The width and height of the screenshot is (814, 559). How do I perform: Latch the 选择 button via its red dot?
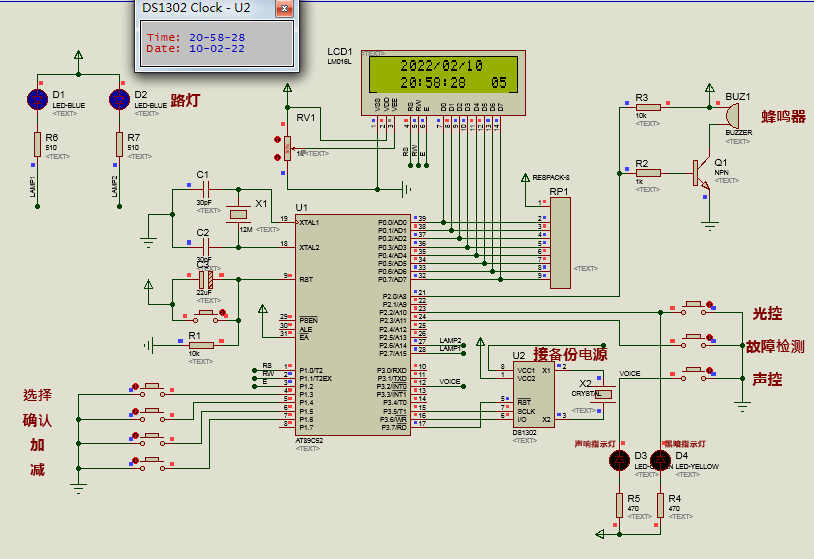(135, 387)
